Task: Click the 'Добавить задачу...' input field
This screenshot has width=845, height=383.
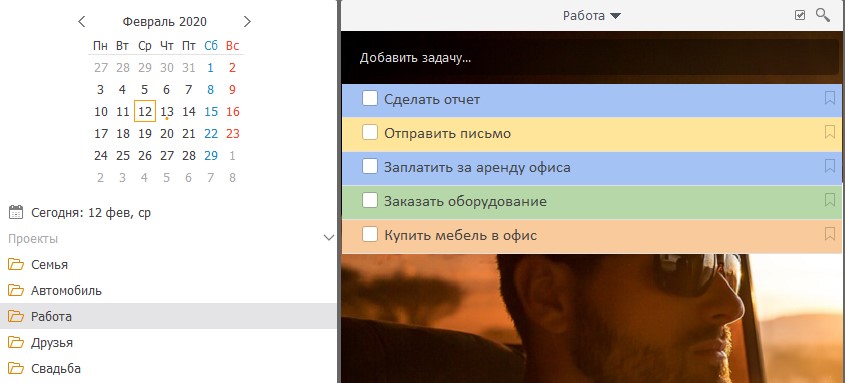Action: pos(590,58)
